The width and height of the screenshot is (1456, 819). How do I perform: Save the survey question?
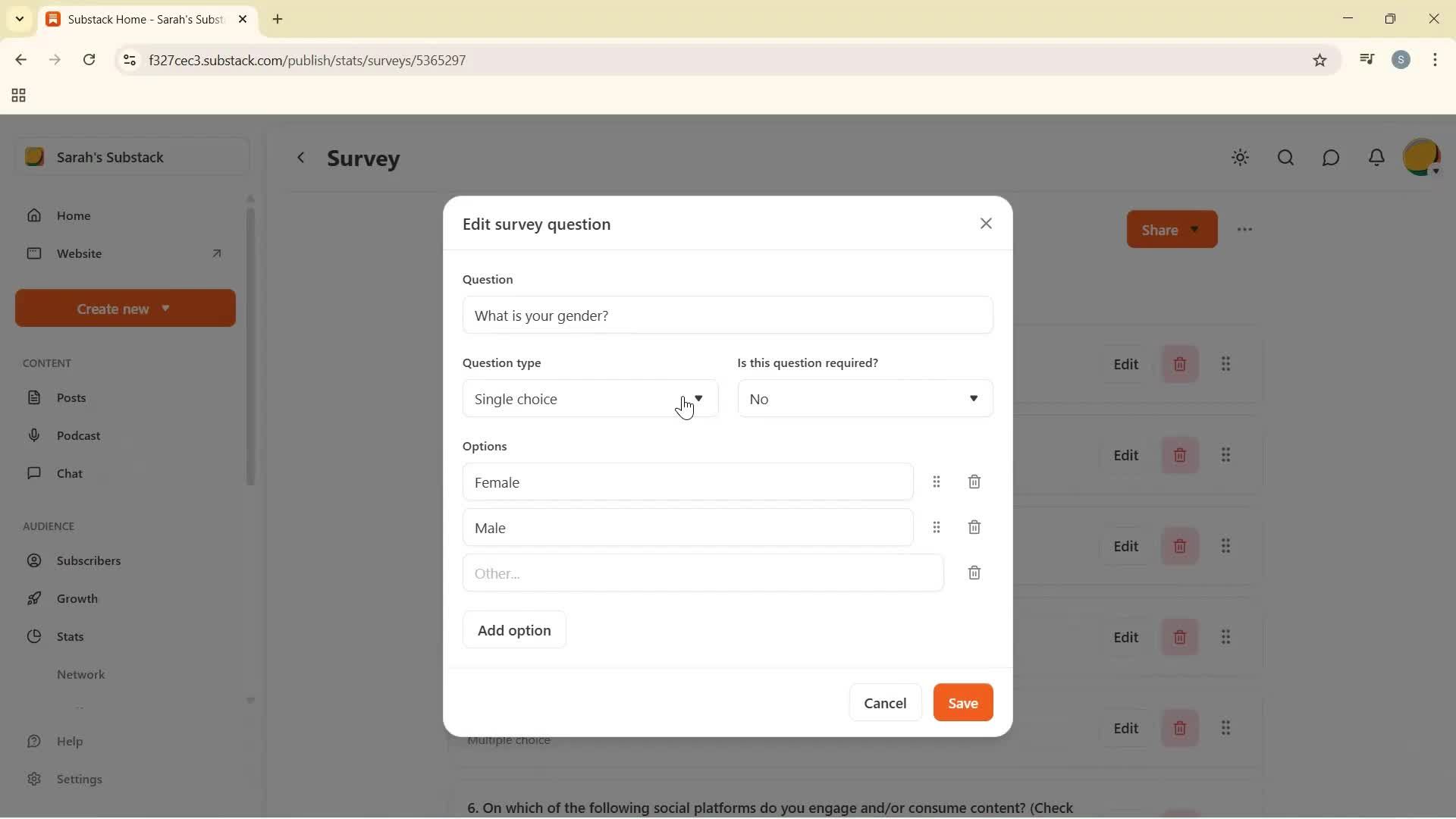coord(962,702)
